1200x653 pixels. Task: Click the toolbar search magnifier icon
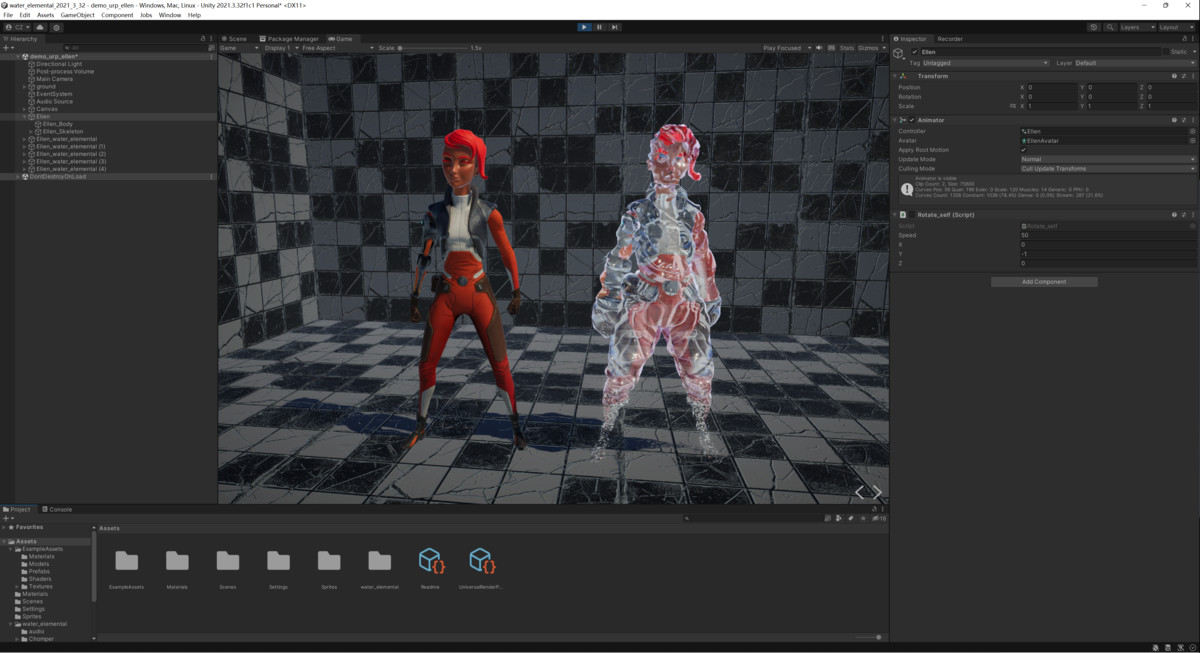pyautogui.click(x=1109, y=27)
